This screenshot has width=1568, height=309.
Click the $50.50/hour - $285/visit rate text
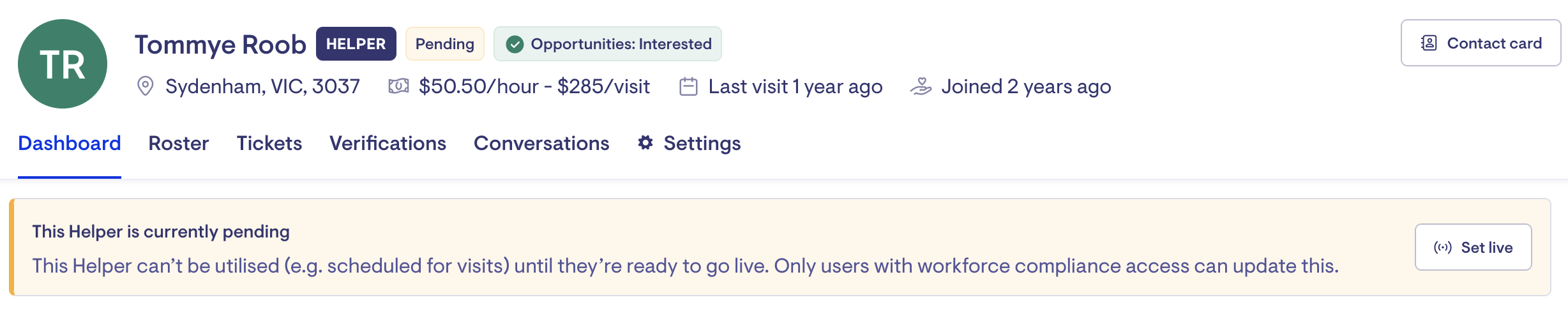534,86
